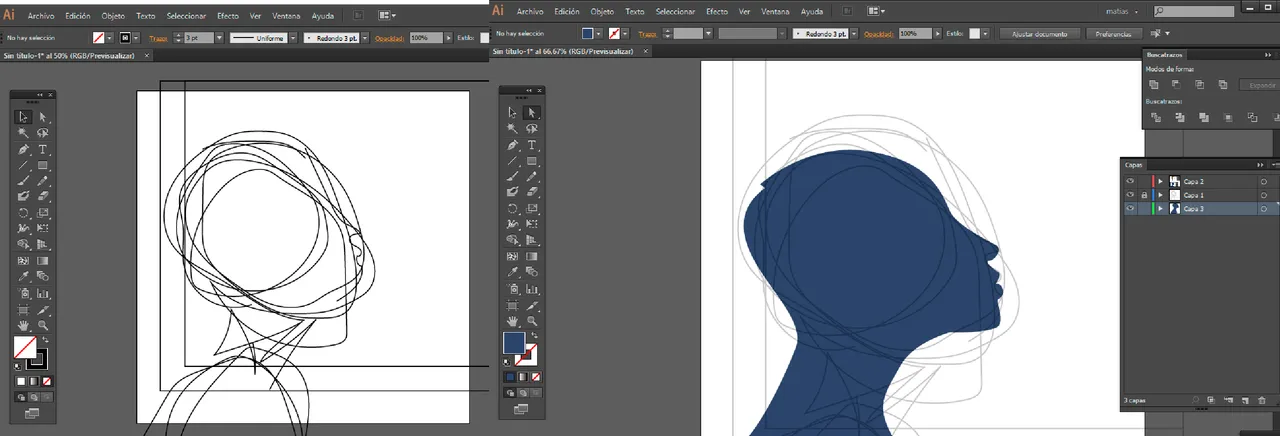Choose Selection tool in right window toolbox
This screenshot has height=436, width=1280.
(x=512, y=113)
